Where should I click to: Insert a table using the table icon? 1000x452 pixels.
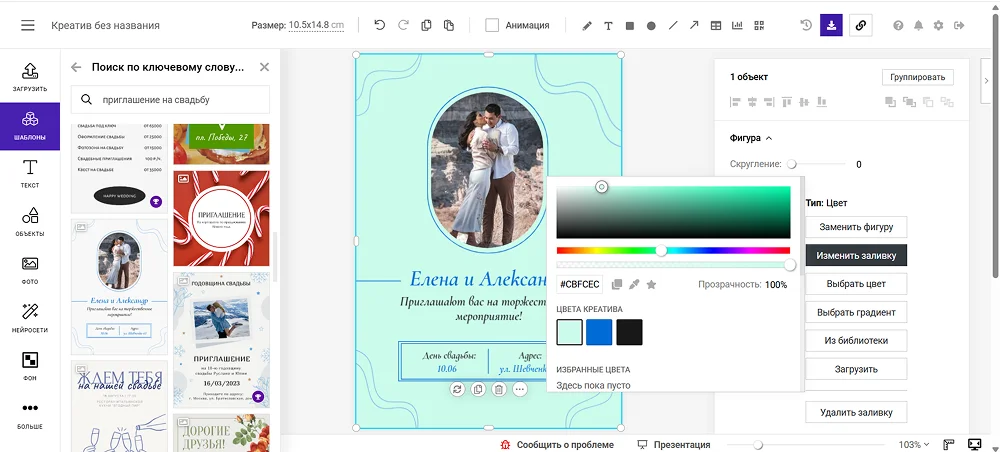tap(716, 26)
